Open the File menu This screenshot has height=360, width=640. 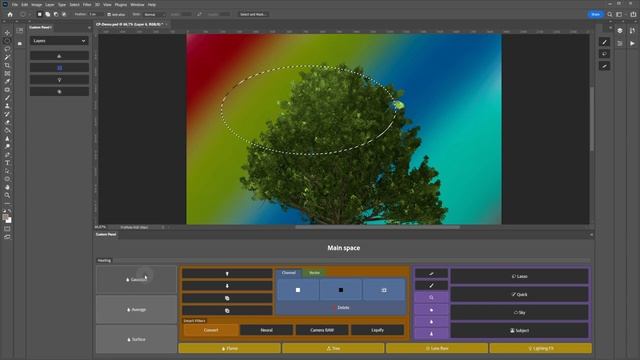(15, 4)
